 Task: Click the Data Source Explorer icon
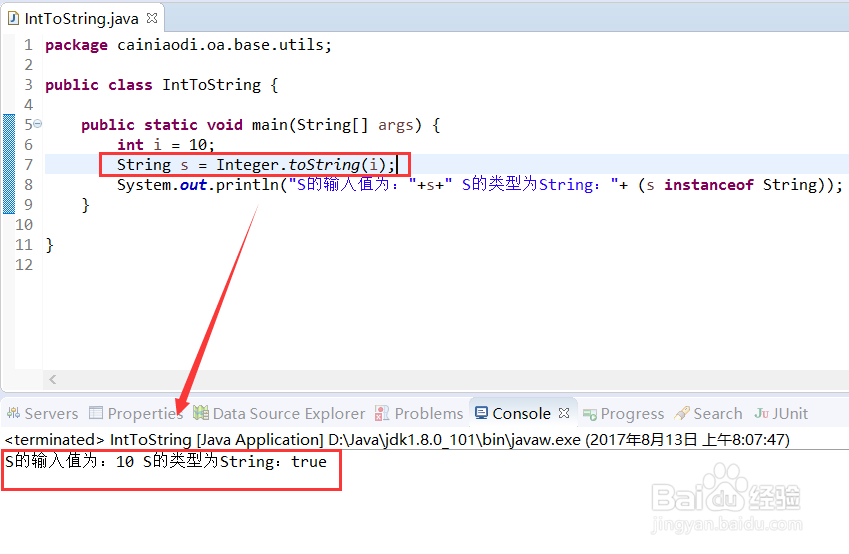[x=201, y=413]
